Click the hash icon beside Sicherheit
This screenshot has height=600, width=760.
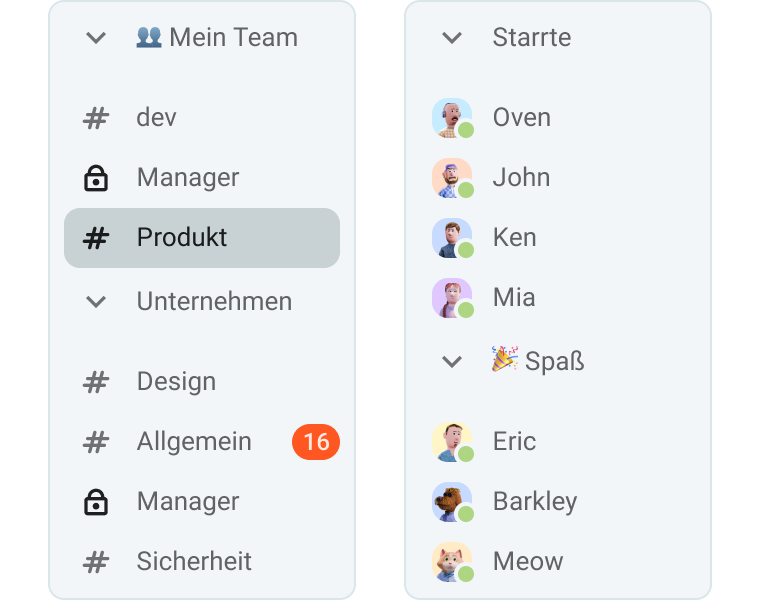pos(96,561)
